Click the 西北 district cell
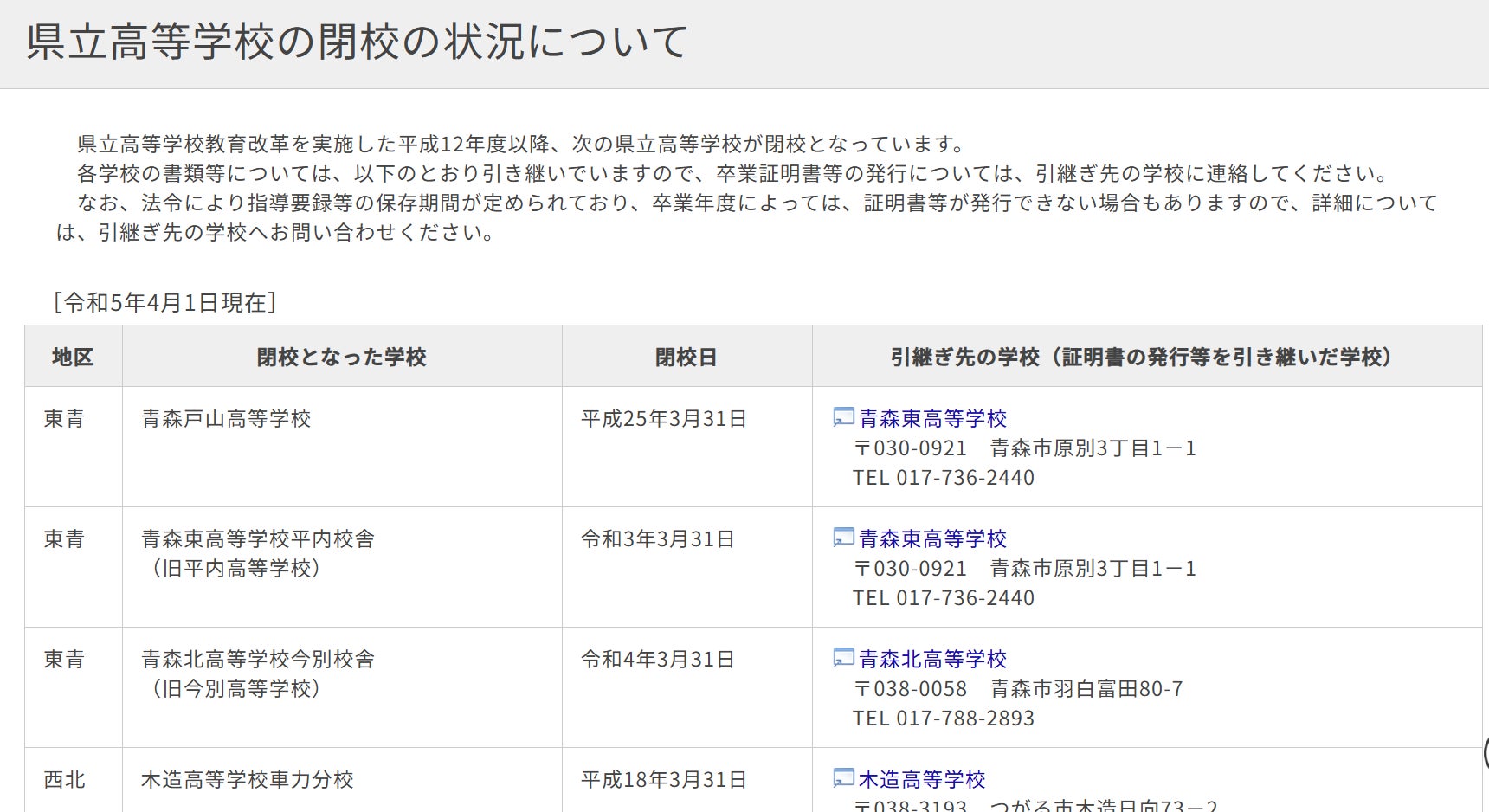 (65, 780)
